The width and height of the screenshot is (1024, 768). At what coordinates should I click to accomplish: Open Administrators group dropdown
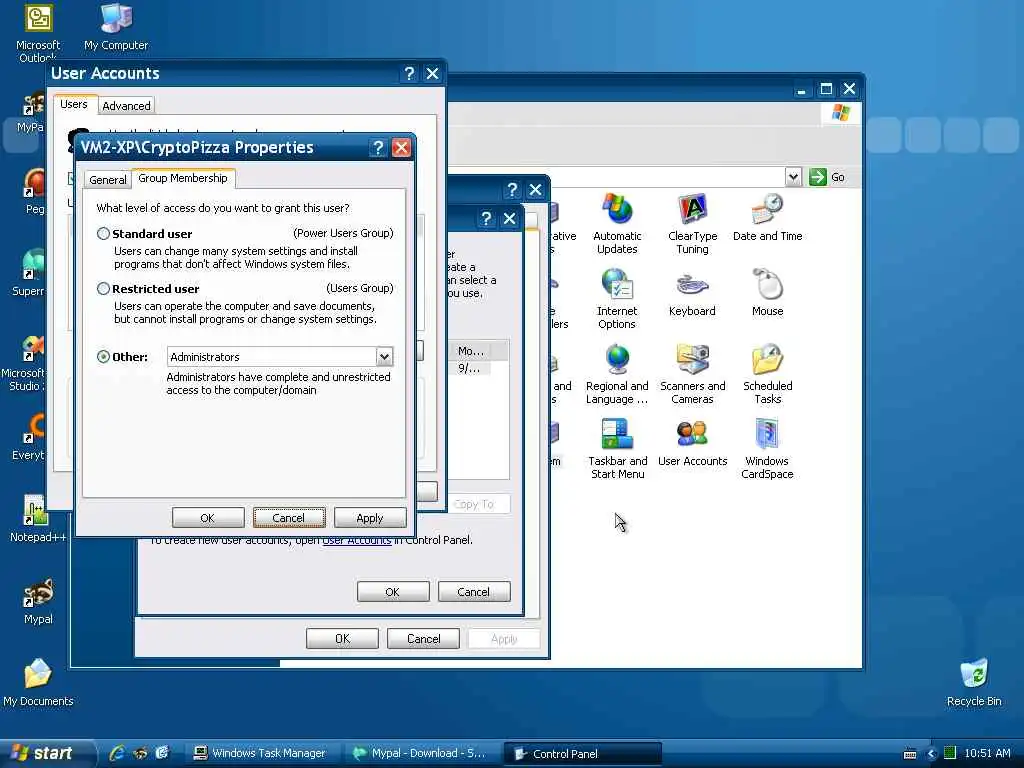(x=384, y=357)
